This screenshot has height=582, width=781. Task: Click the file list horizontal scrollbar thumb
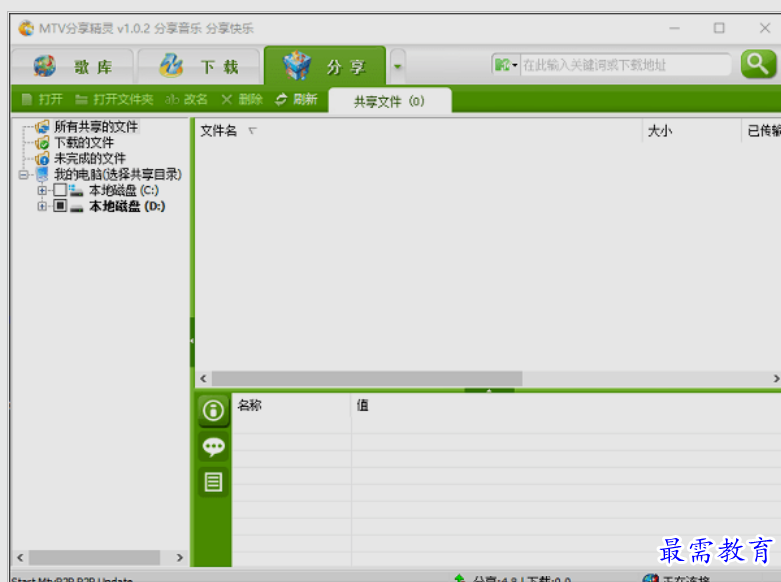pyautogui.click(x=367, y=379)
